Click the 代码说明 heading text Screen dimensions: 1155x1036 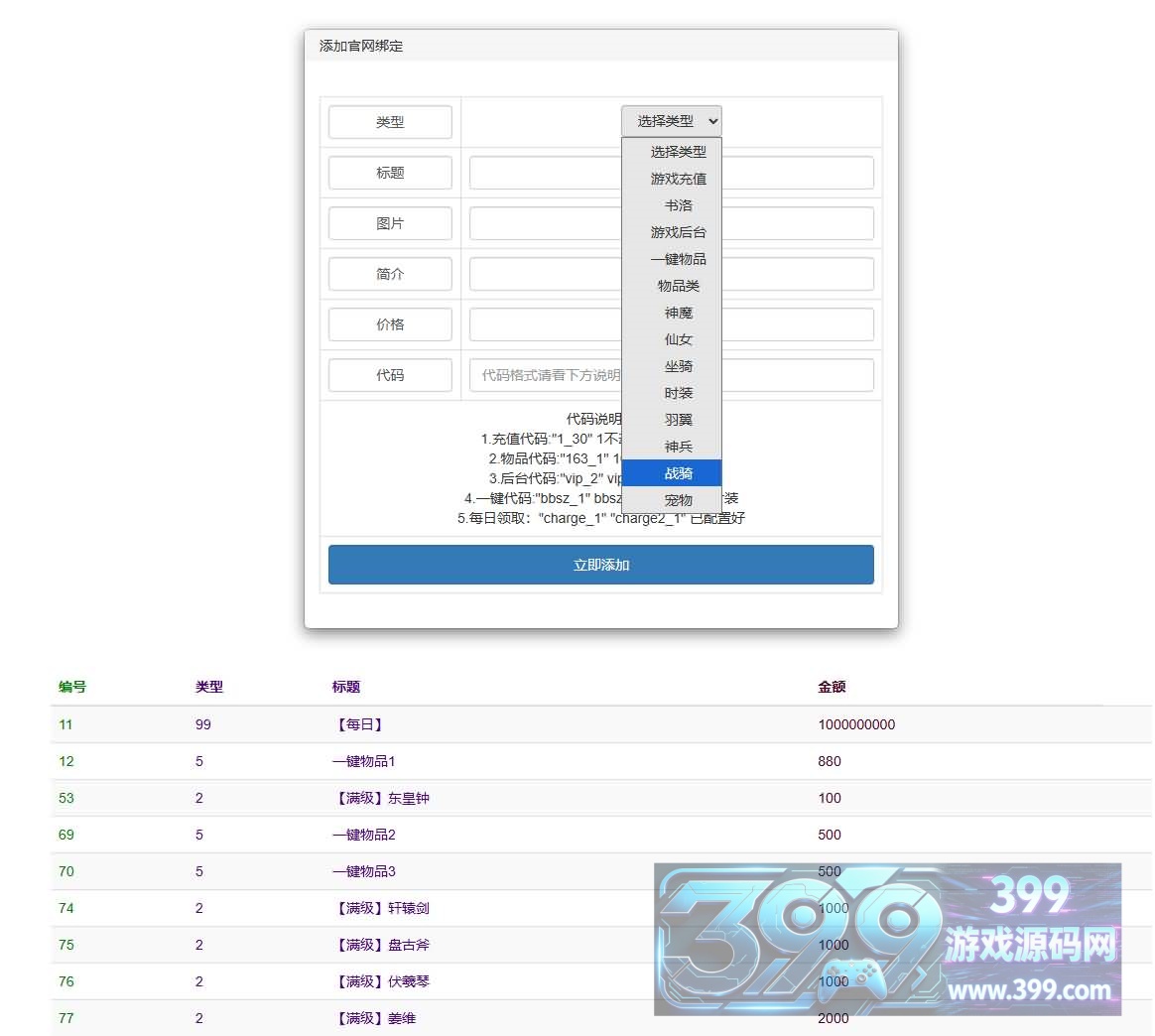tap(593, 420)
